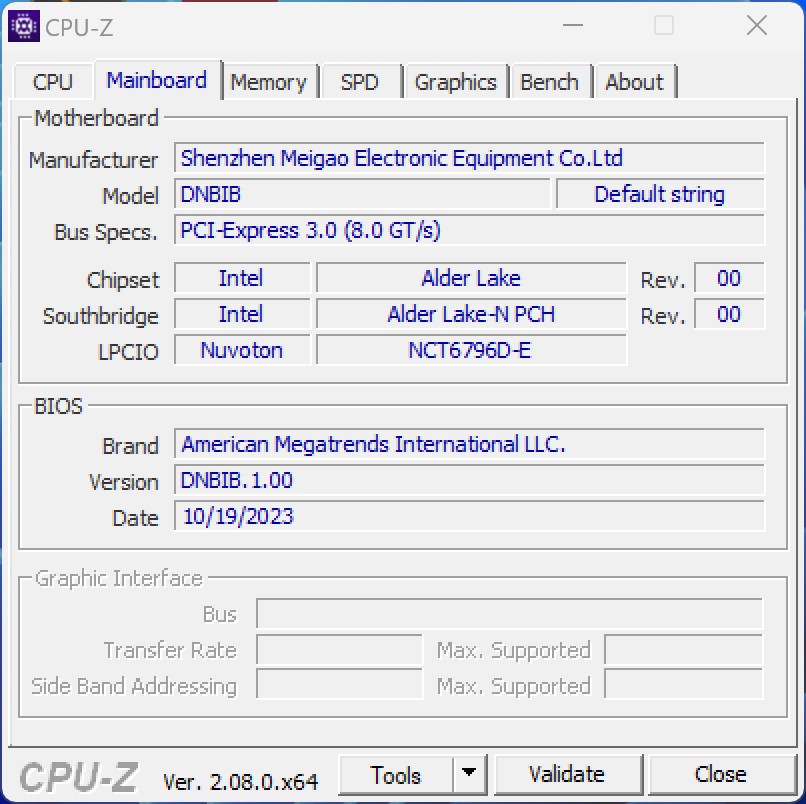The image size is (806, 804).
Task: Go to the SPD tab
Action: click(x=360, y=82)
